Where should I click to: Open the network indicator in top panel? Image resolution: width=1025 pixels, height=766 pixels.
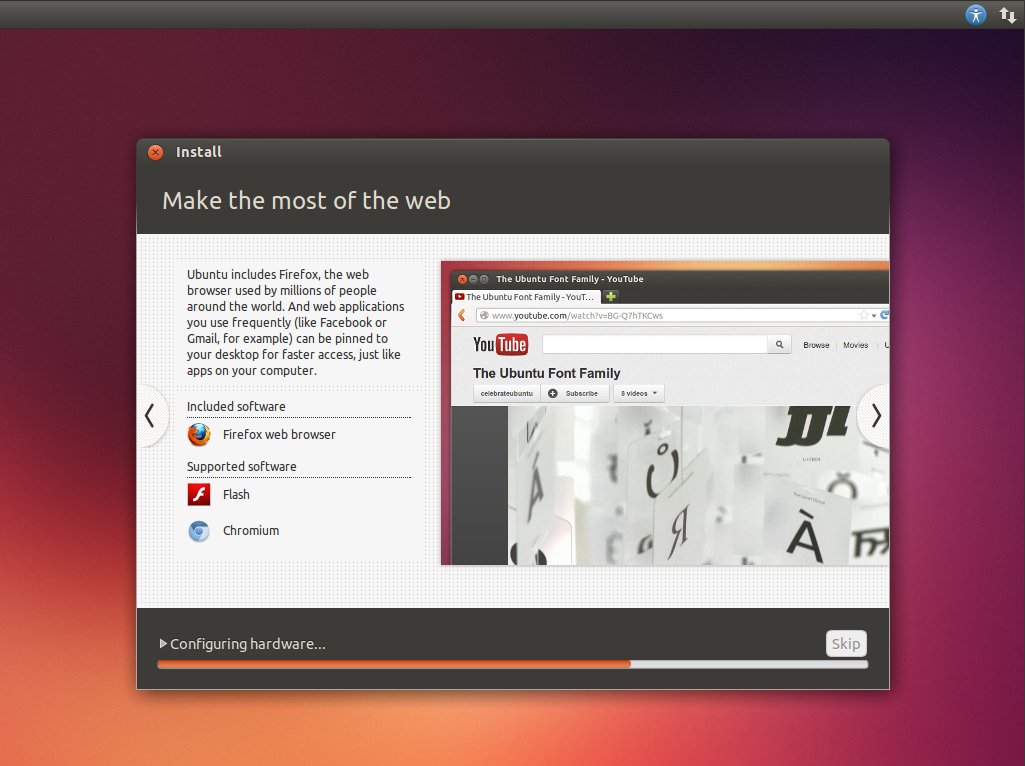point(1007,14)
